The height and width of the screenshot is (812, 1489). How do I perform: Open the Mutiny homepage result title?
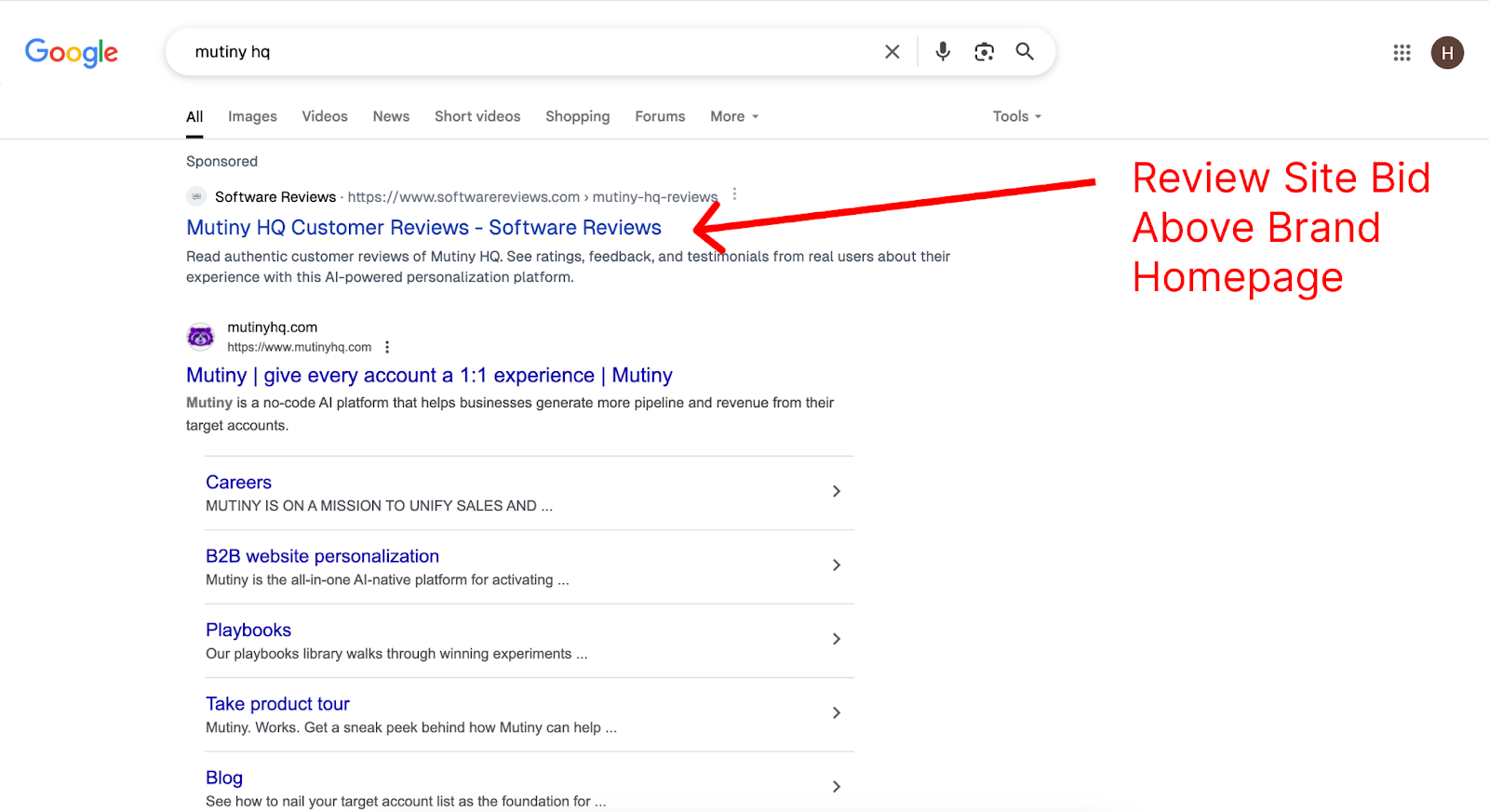(x=429, y=375)
